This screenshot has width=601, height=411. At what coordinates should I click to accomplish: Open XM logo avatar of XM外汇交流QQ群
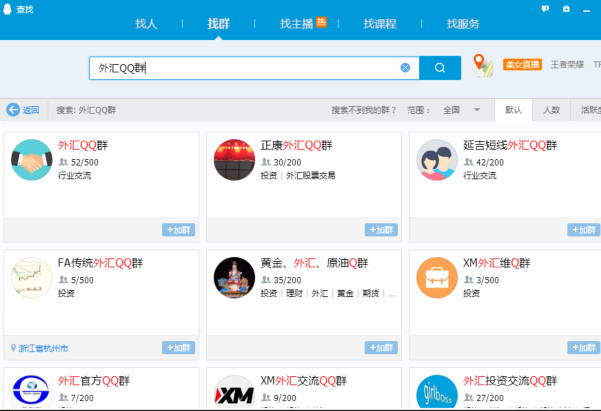234,391
